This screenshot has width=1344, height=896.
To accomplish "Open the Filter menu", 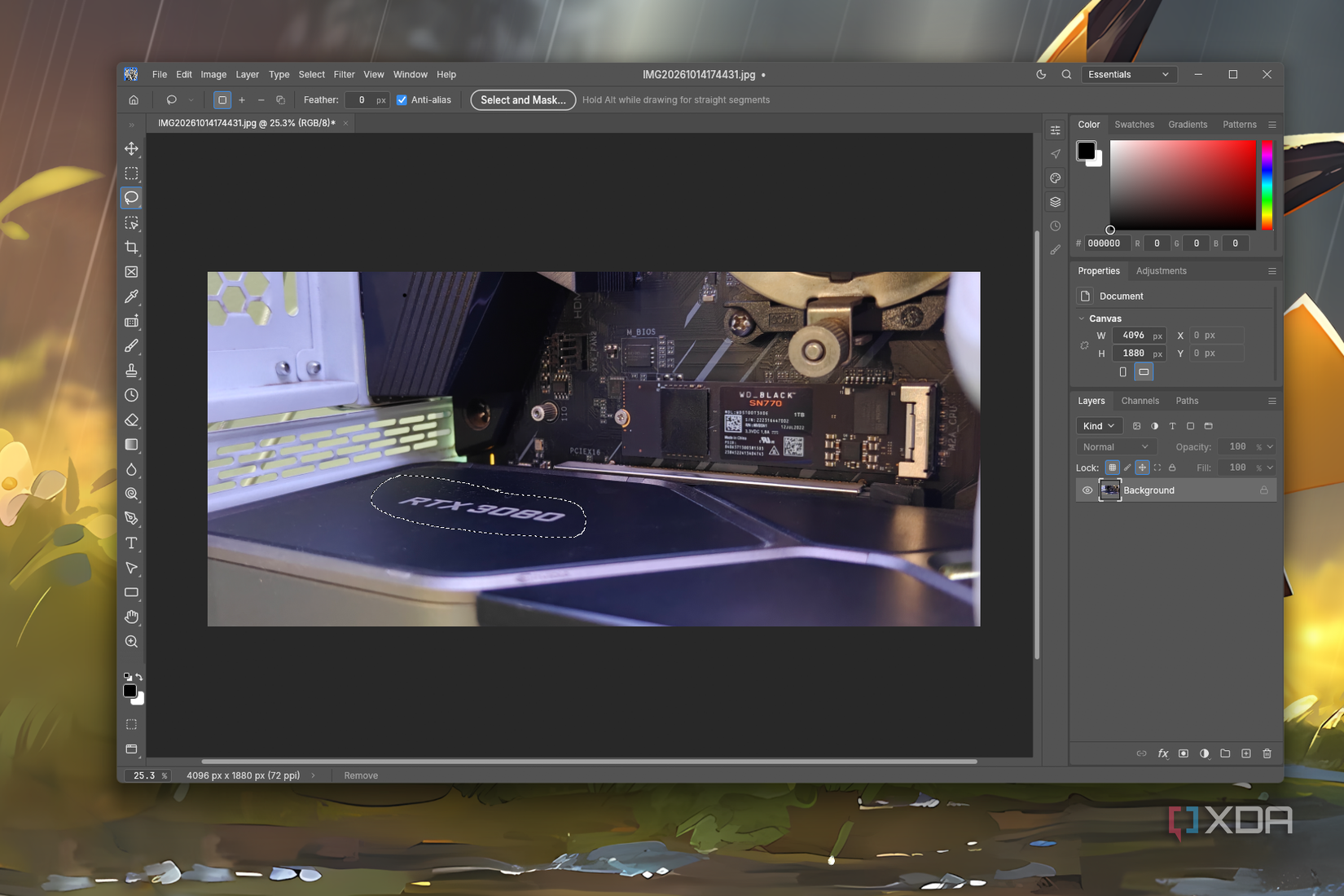I will tap(344, 74).
